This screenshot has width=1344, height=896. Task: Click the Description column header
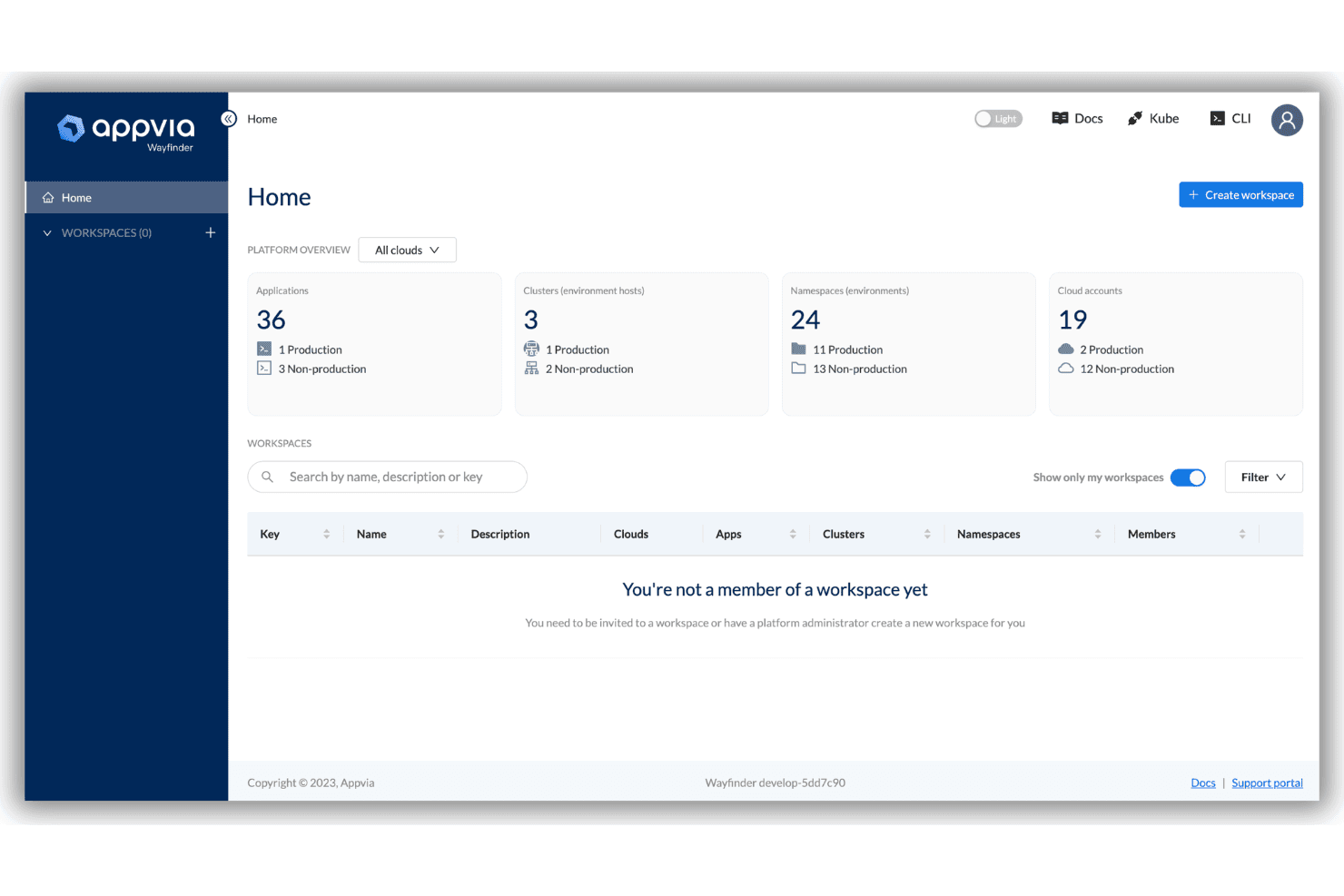[x=500, y=534]
